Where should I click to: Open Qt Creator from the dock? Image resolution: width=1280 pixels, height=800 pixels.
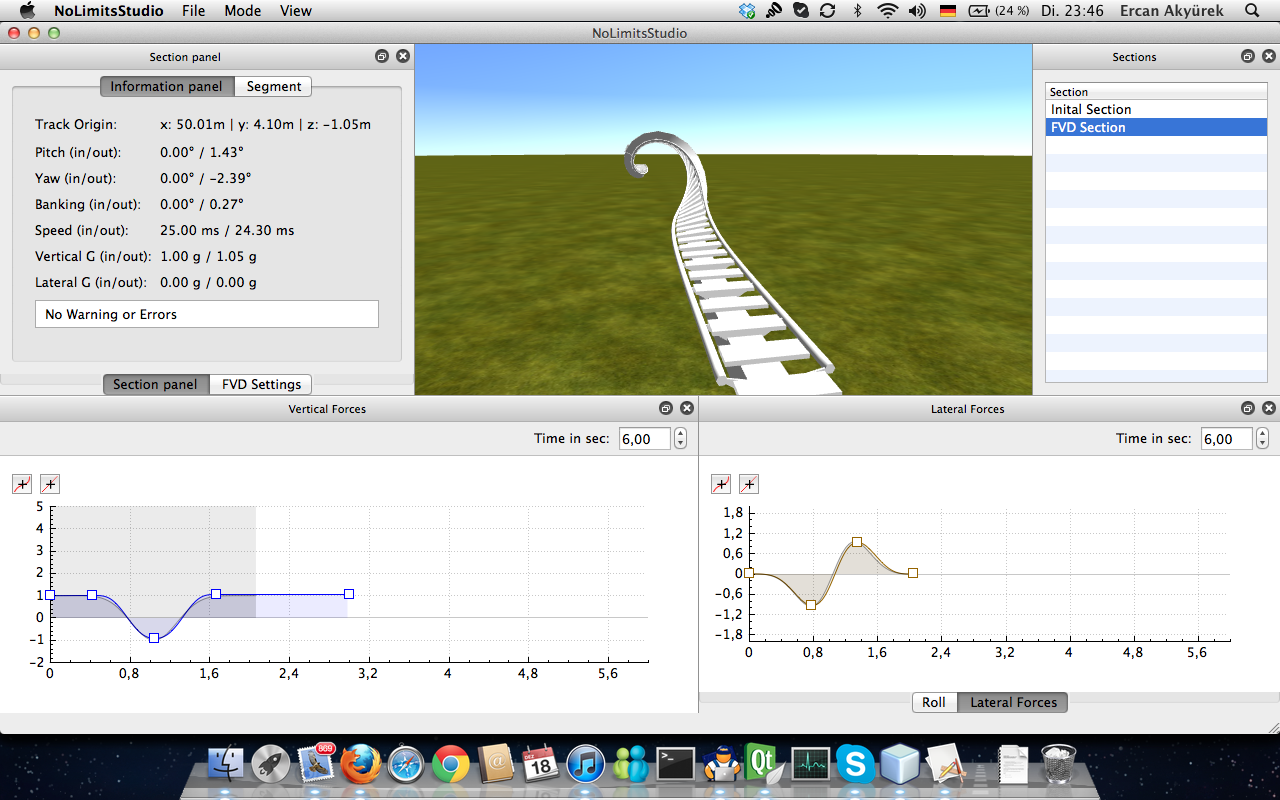pos(763,765)
